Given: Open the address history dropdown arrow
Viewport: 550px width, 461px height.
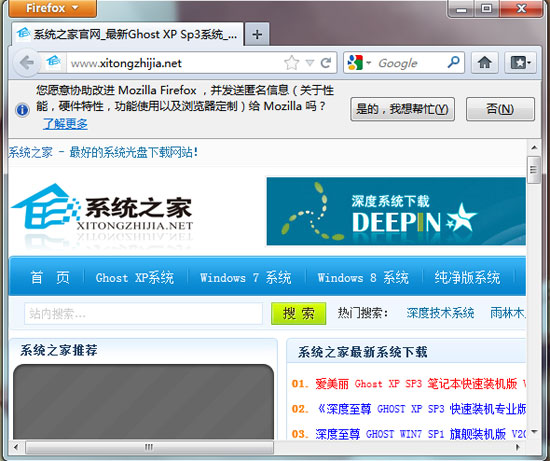Looking at the screenshot, I should coord(309,63).
